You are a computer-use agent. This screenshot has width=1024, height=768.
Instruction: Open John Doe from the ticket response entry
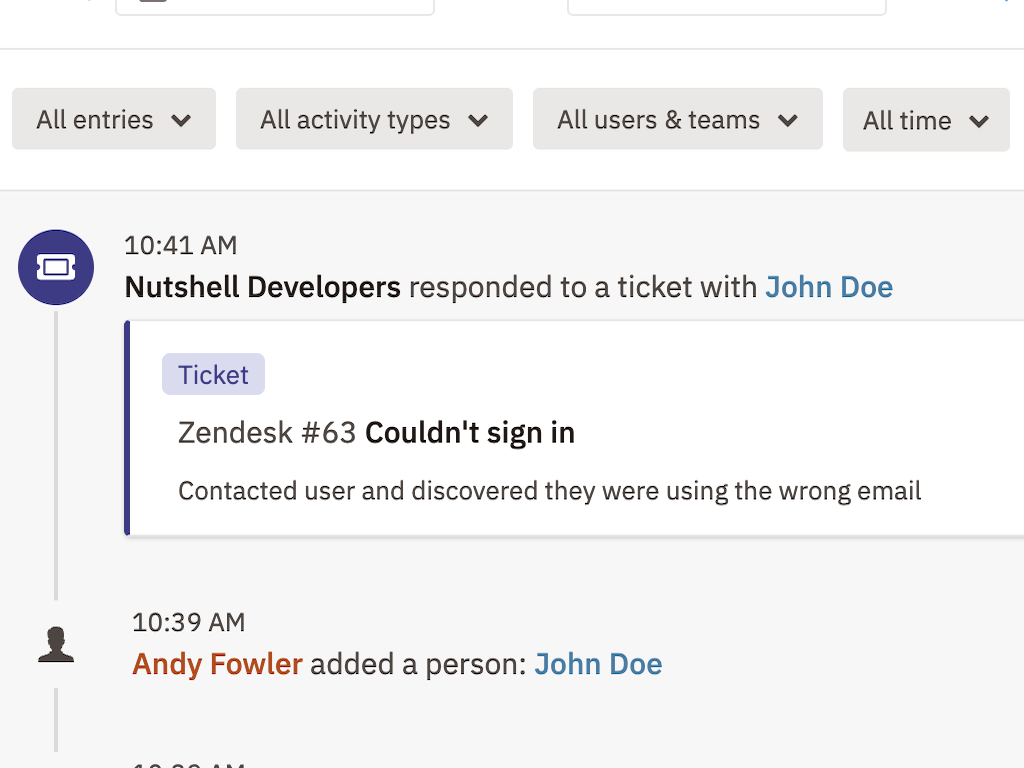pyautogui.click(x=828, y=288)
